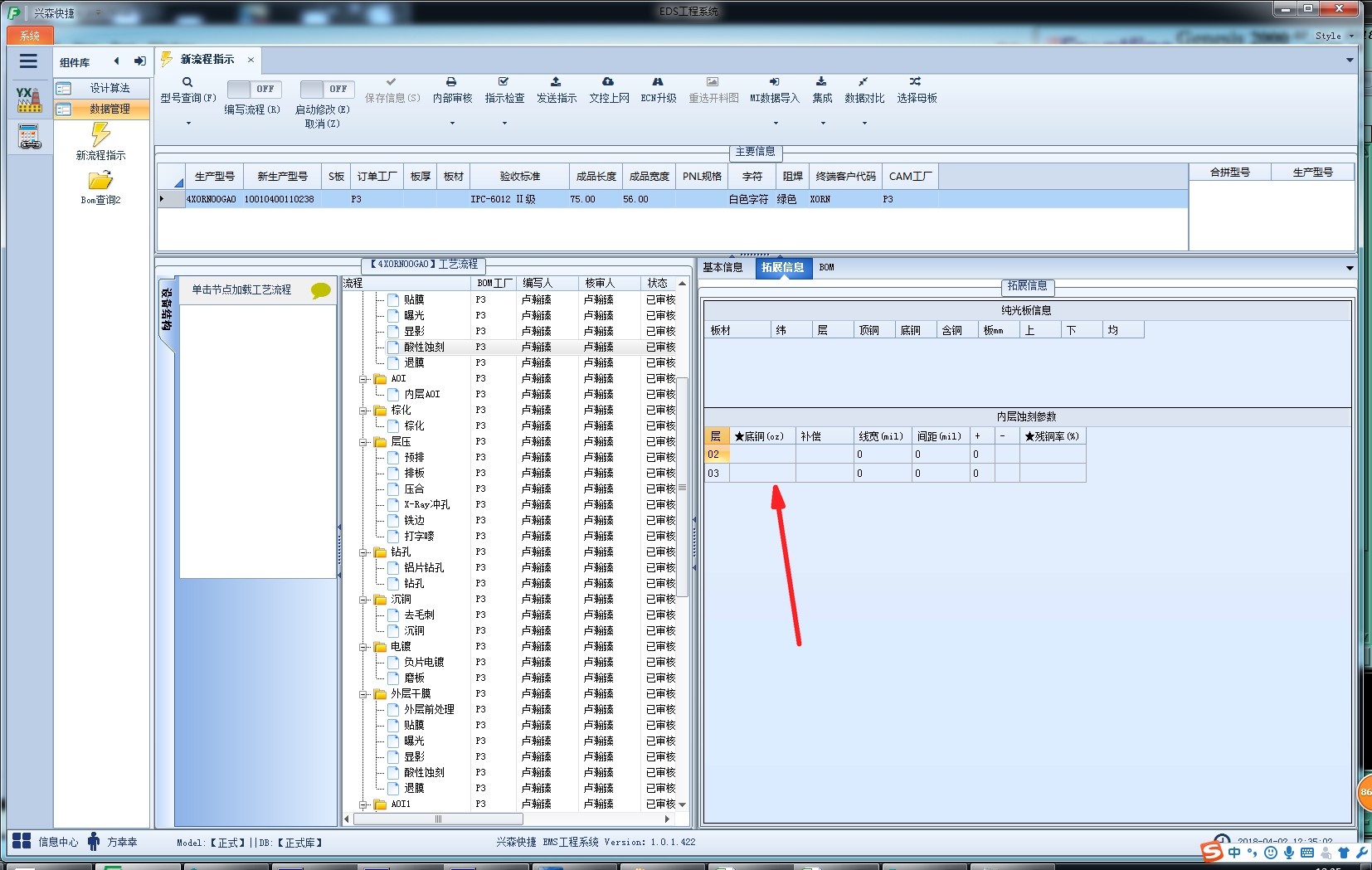Click the 验收标准 column header
Image resolution: width=1372 pixels, height=870 pixels.
tap(519, 177)
